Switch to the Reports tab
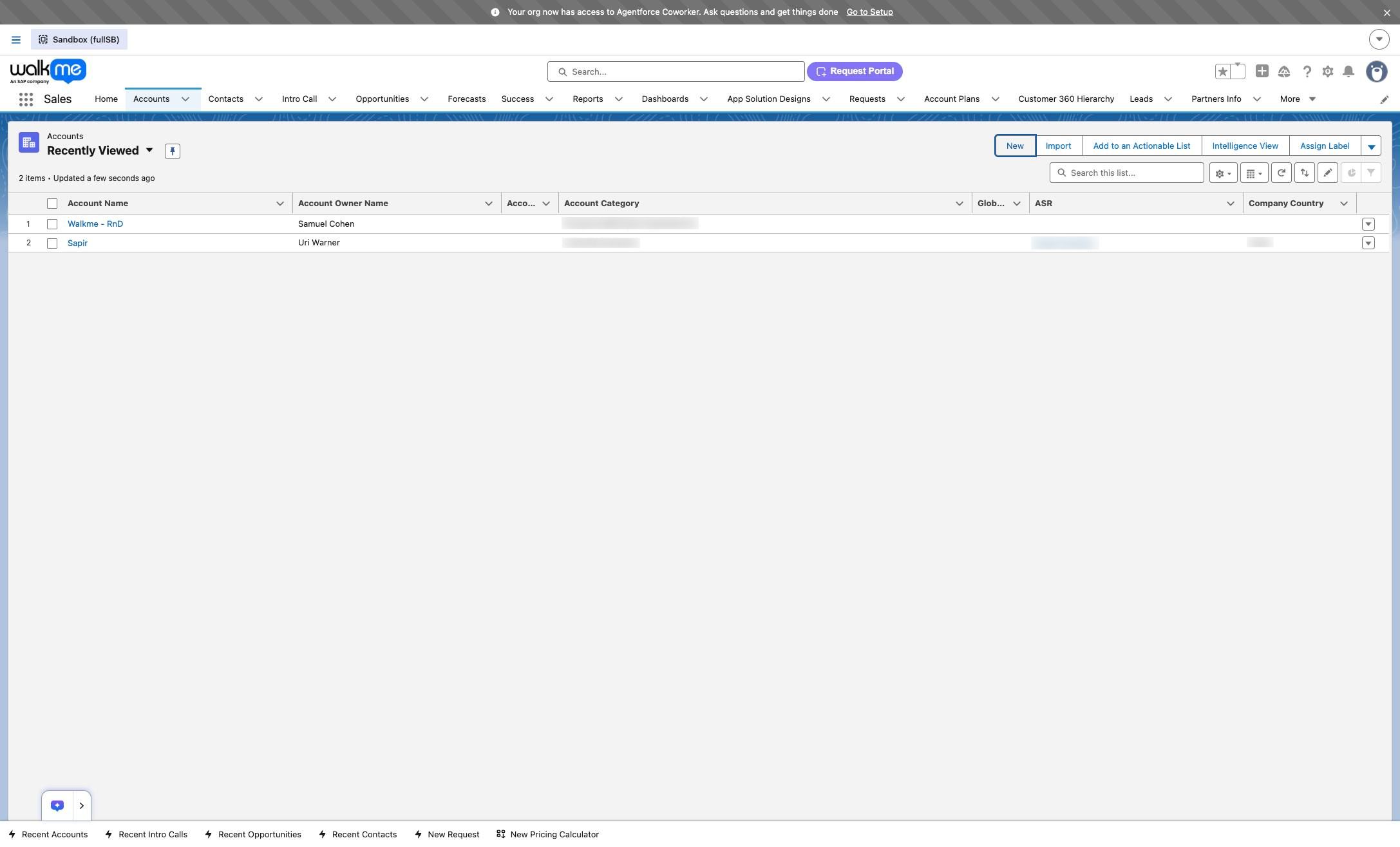The image size is (1400, 847). click(x=588, y=99)
